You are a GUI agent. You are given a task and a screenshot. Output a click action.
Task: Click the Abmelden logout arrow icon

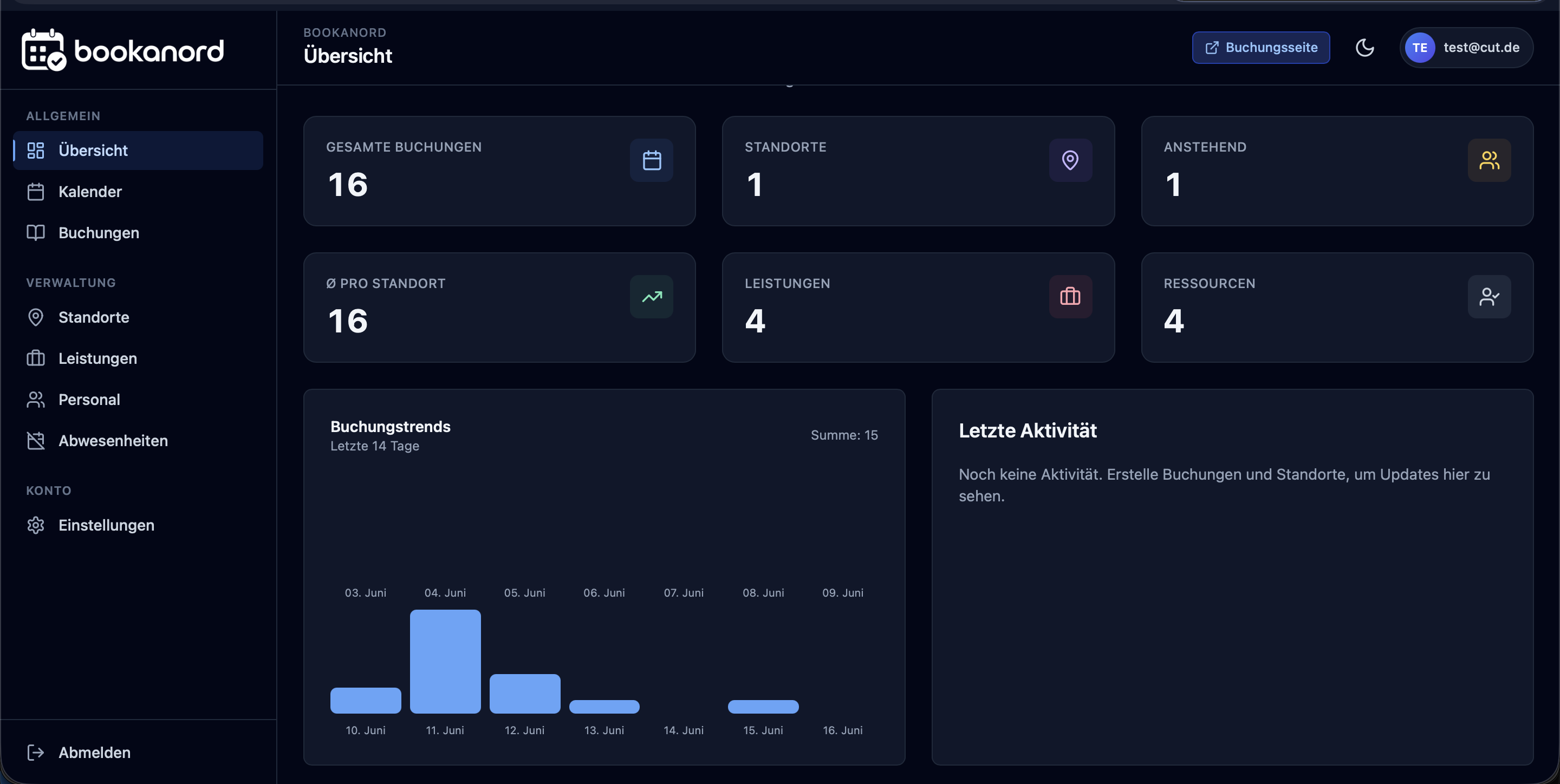tap(36, 753)
